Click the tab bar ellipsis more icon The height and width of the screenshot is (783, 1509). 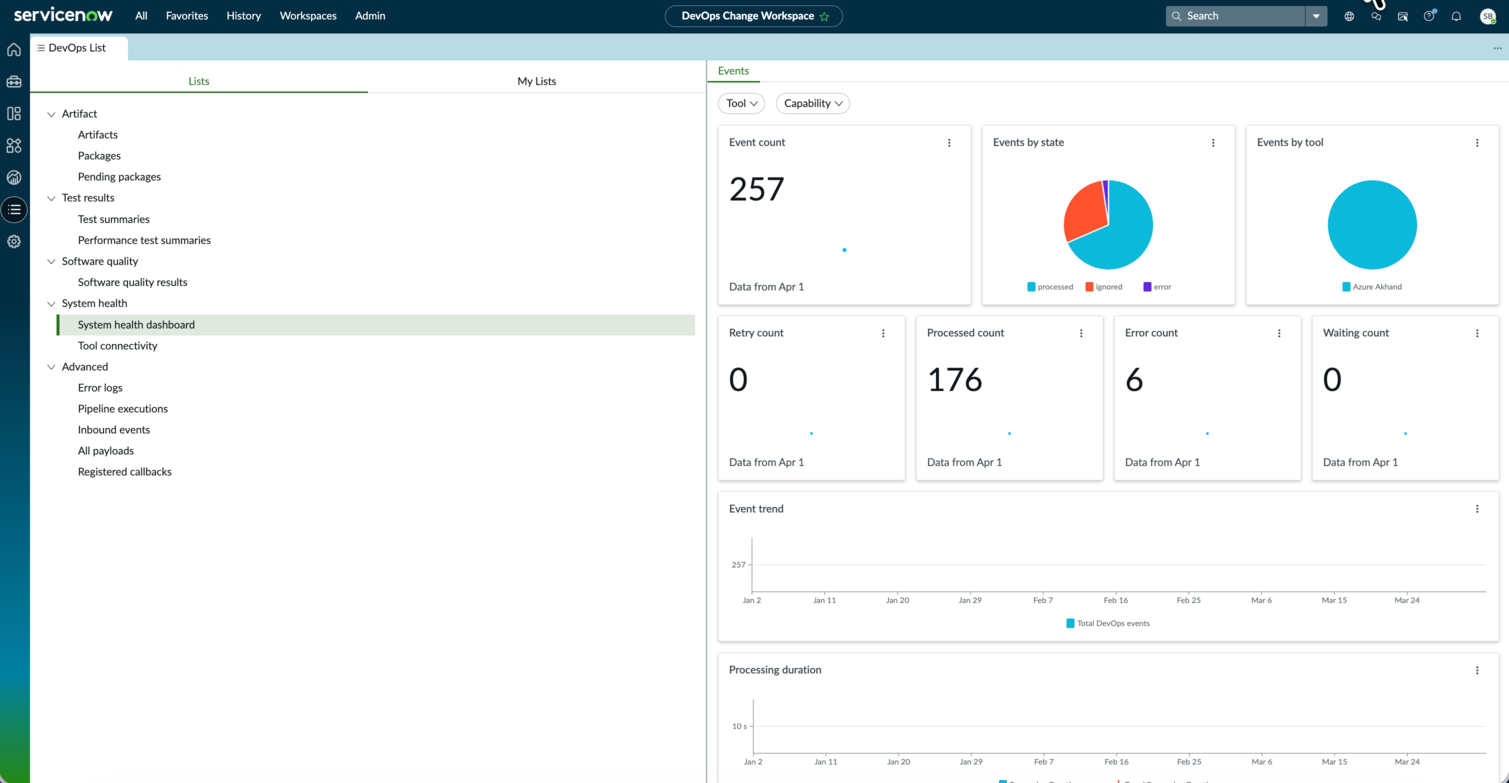(x=1497, y=48)
